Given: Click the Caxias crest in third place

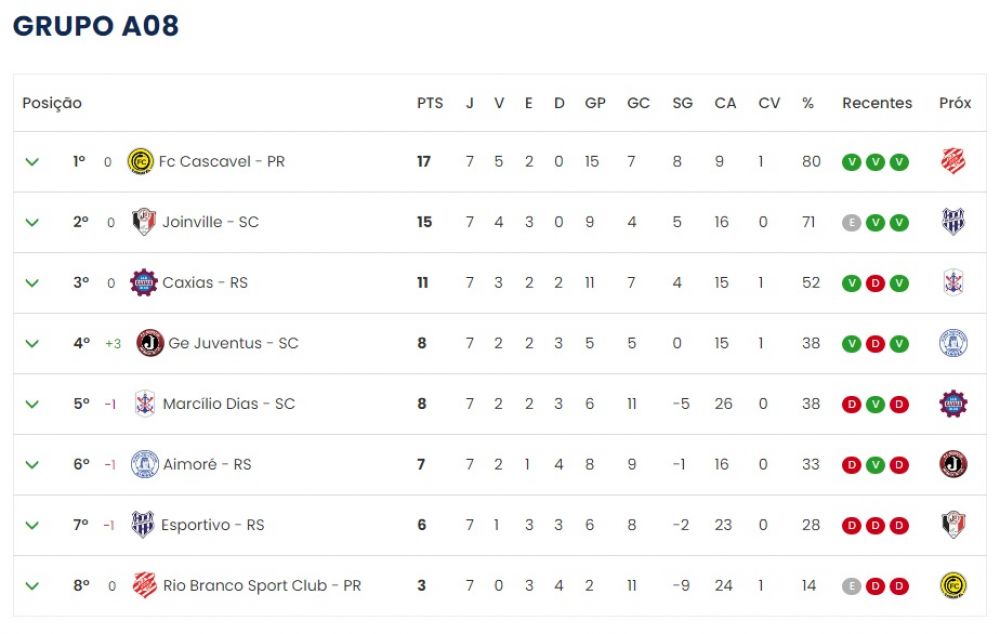Looking at the screenshot, I should click(143, 283).
